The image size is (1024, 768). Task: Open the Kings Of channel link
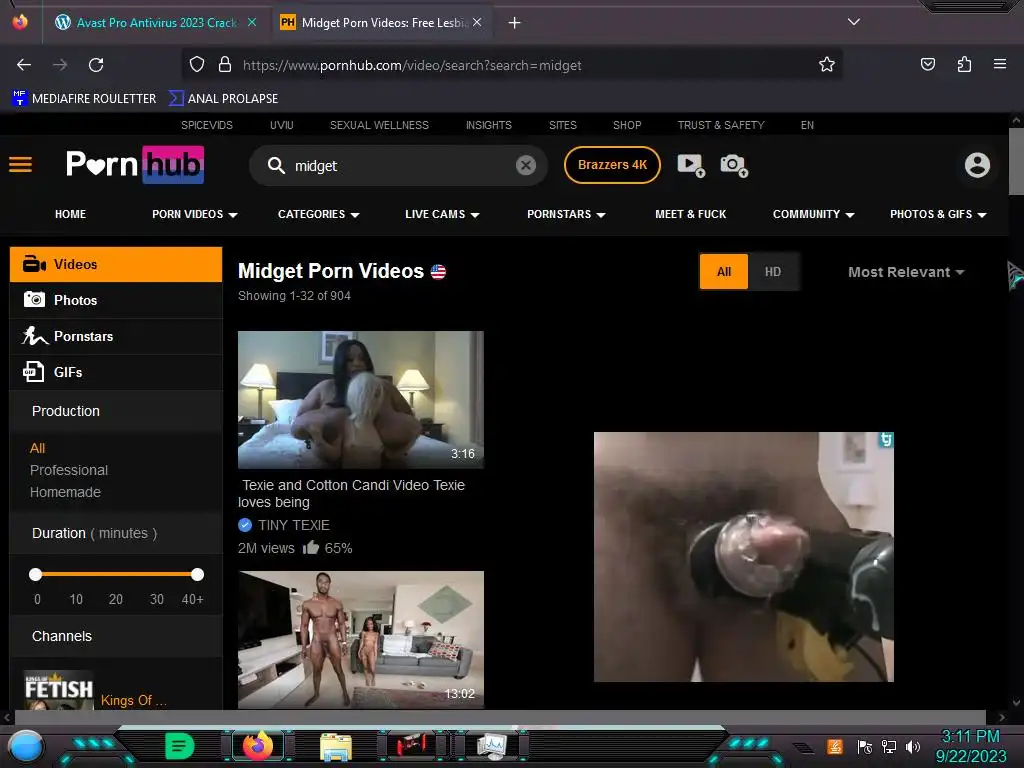[x=133, y=700]
